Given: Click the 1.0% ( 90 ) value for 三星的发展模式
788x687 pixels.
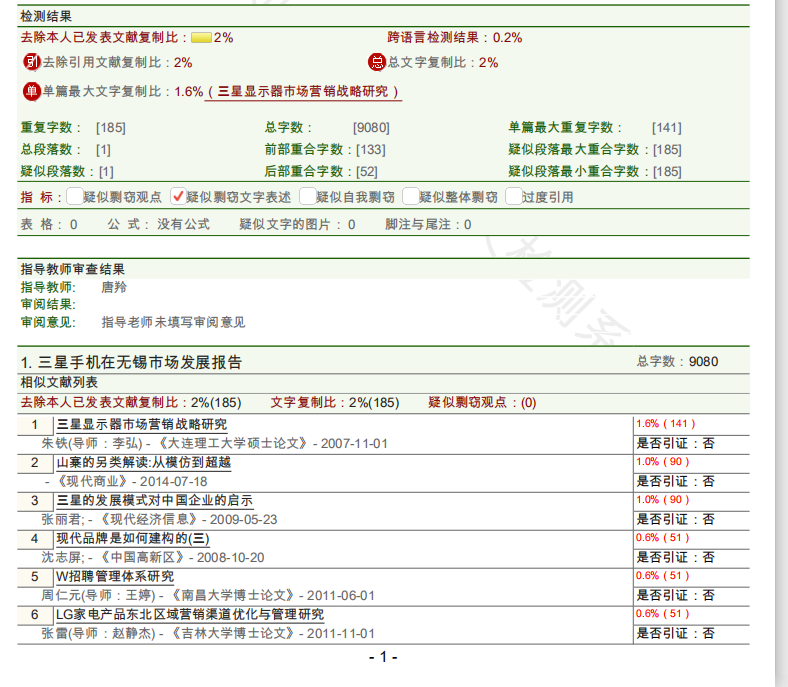Looking at the screenshot, I should 662,500.
